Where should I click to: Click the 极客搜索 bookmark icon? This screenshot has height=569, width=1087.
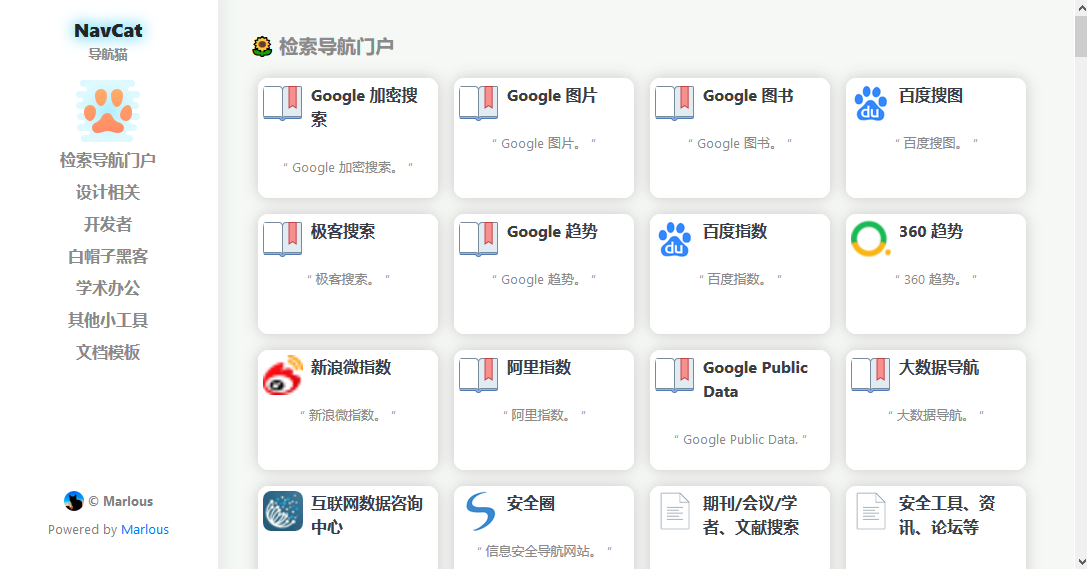pyautogui.click(x=283, y=238)
